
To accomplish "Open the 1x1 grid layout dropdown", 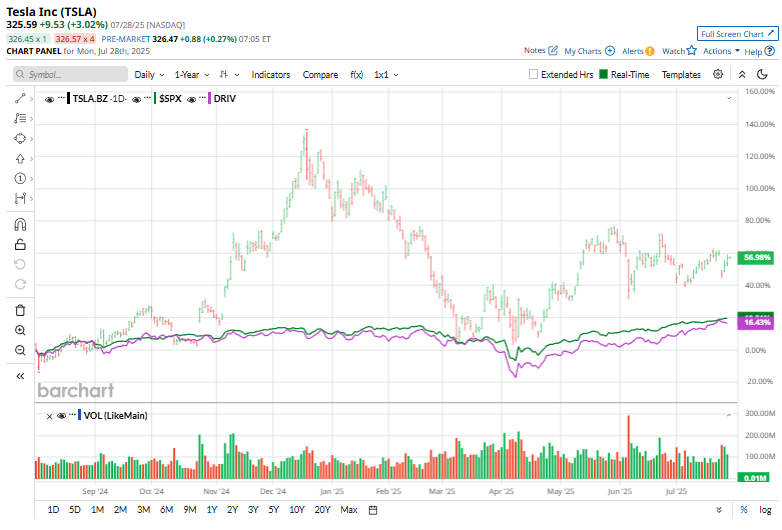I will [386, 74].
